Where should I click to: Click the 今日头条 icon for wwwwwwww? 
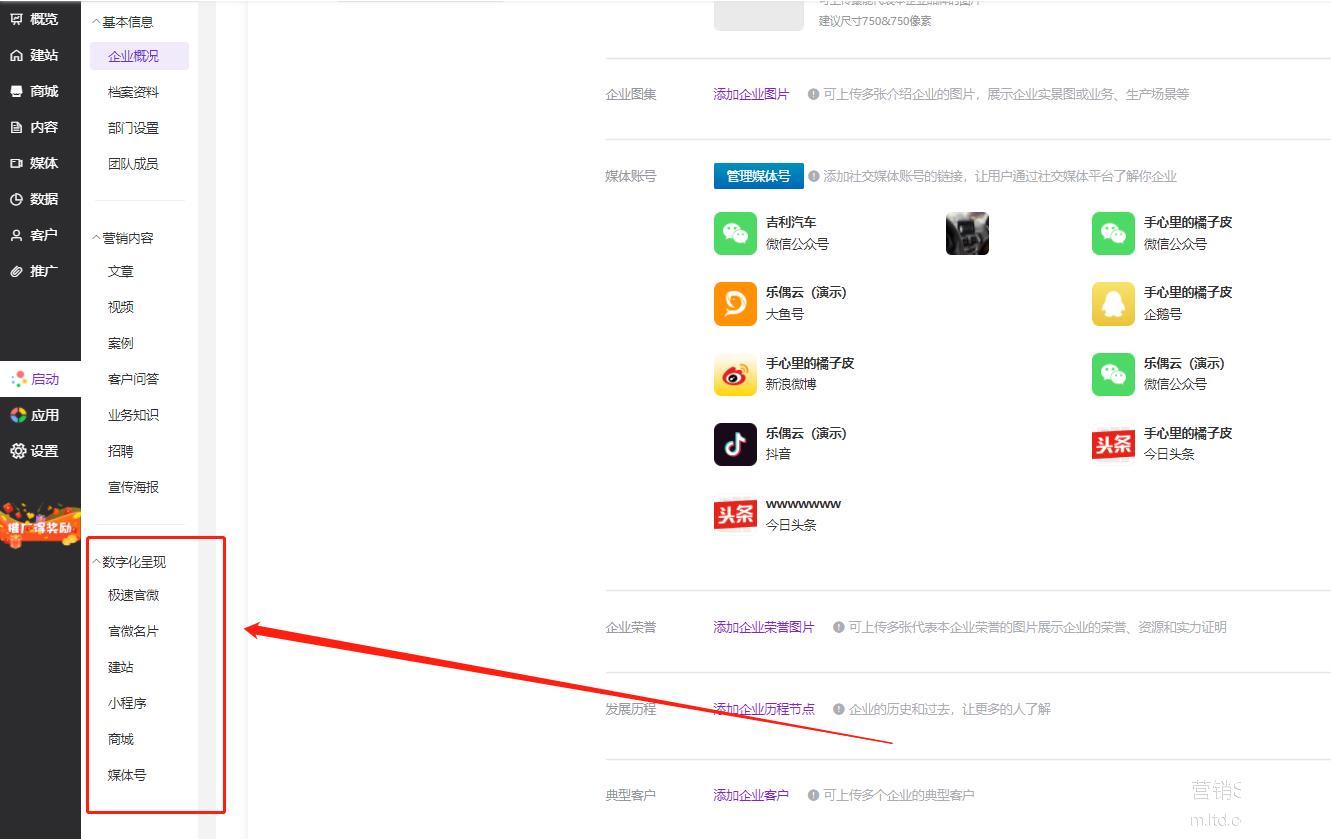coord(735,515)
